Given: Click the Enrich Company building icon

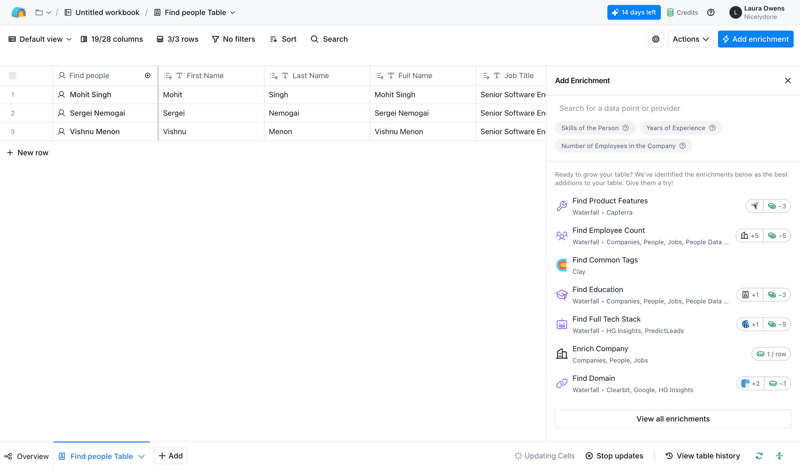Looking at the screenshot, I should (562, 354).
